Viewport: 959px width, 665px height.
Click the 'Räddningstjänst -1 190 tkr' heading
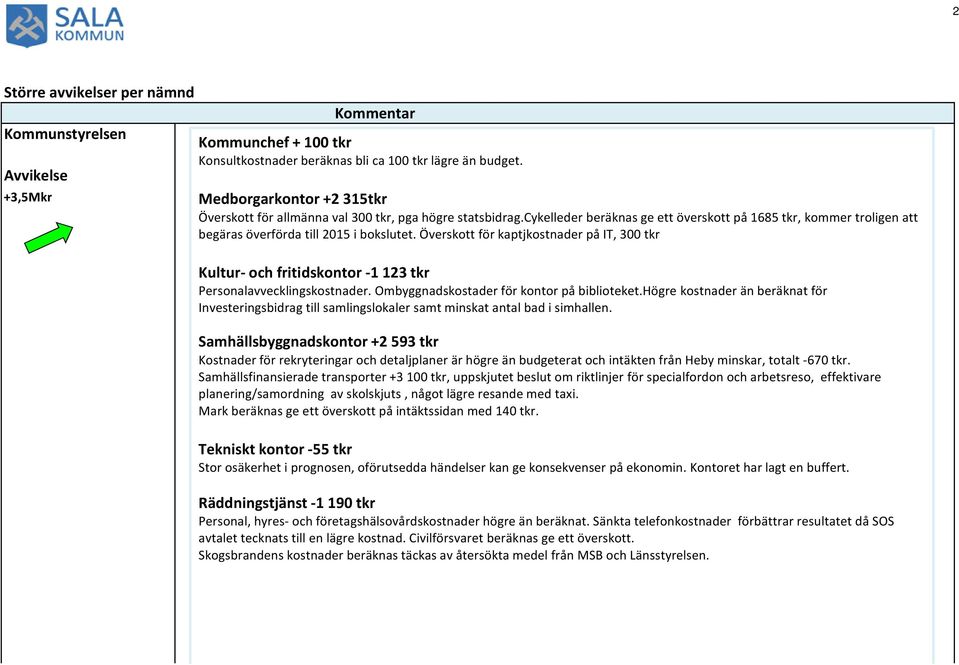click(287, 503)
